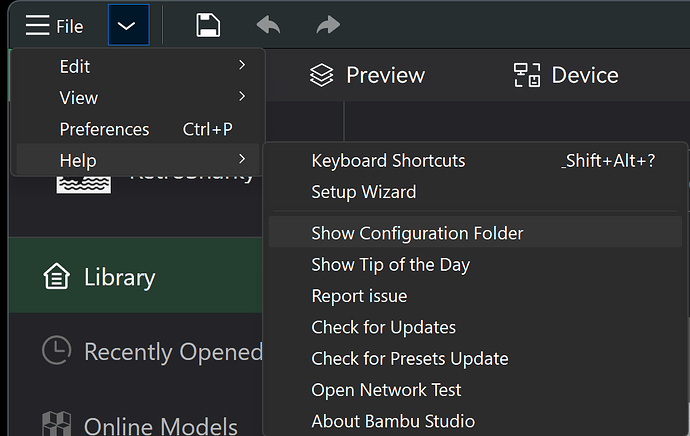Expand the Edit submenu chevron

(242, 65)
